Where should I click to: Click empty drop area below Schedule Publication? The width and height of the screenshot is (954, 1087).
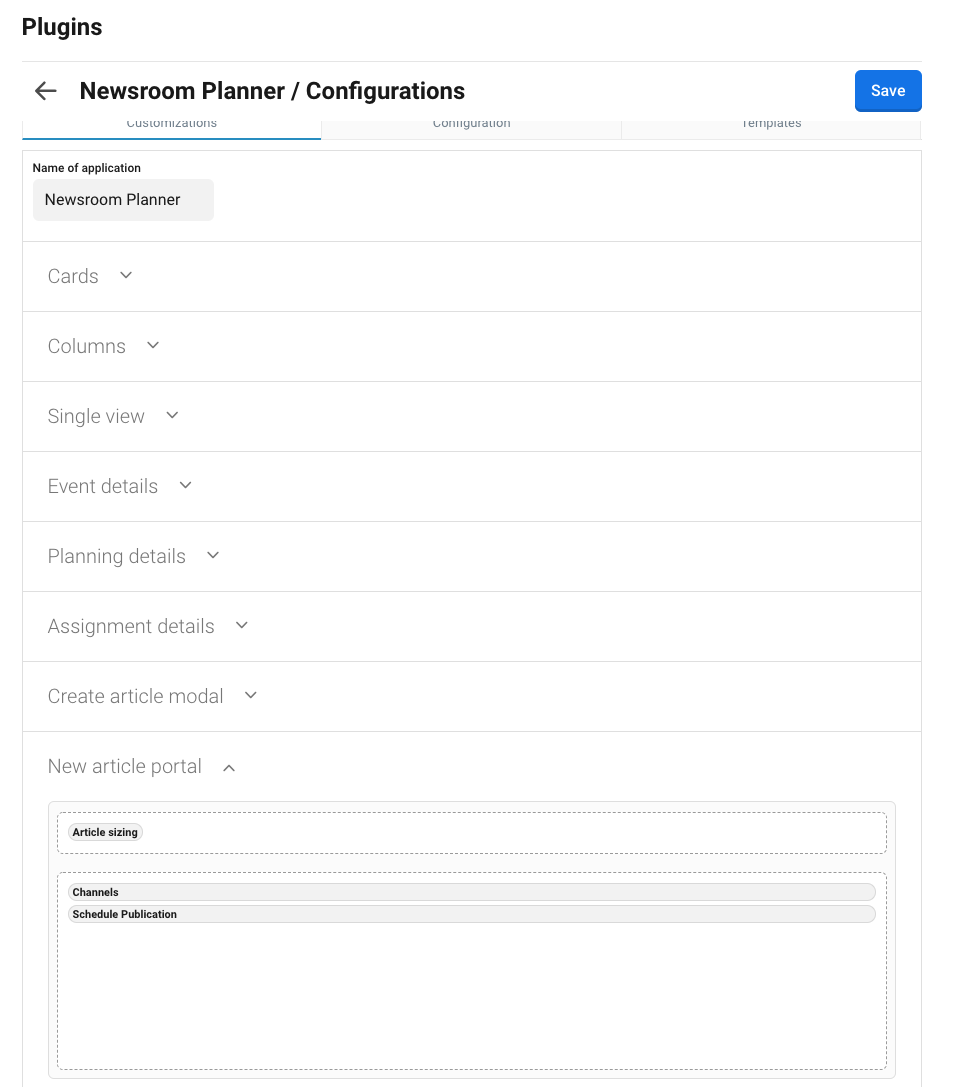(x=471, y=1000)
